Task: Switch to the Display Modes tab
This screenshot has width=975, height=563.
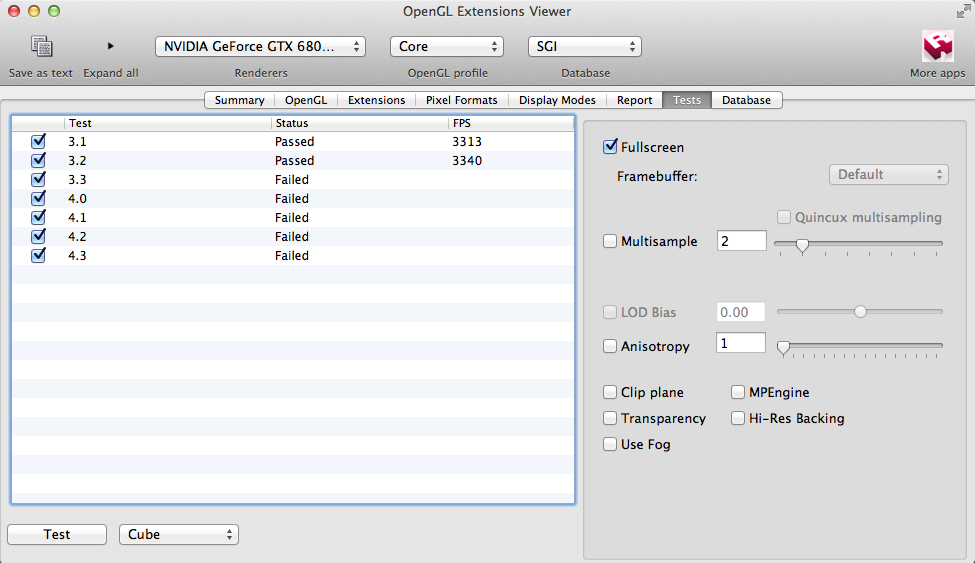Action: [557, 100]
